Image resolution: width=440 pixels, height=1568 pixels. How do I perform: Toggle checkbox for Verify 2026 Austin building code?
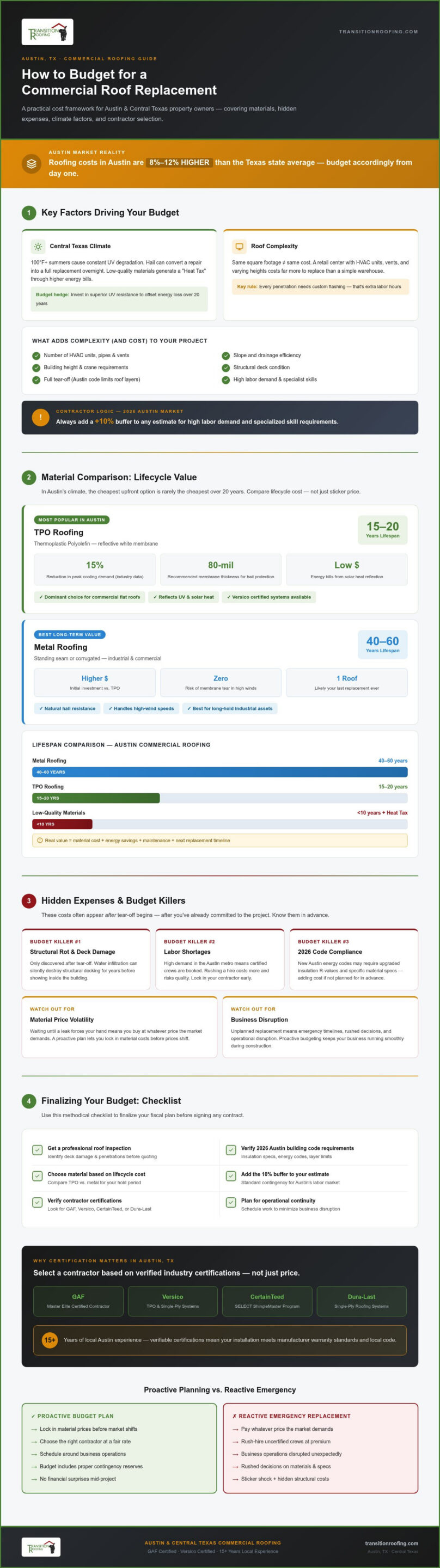(231, 1150)
